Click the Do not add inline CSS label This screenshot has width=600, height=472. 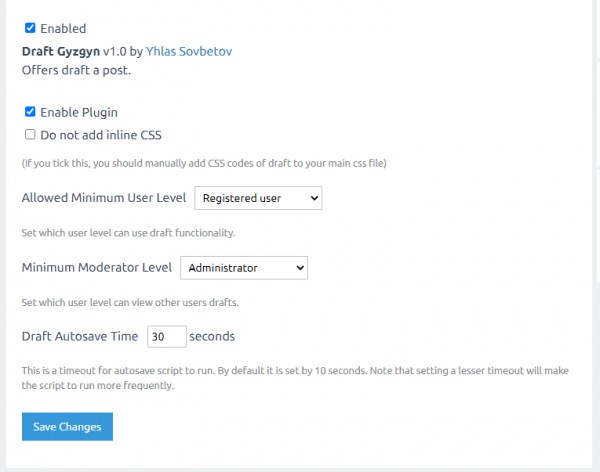[x=101, y=134]
